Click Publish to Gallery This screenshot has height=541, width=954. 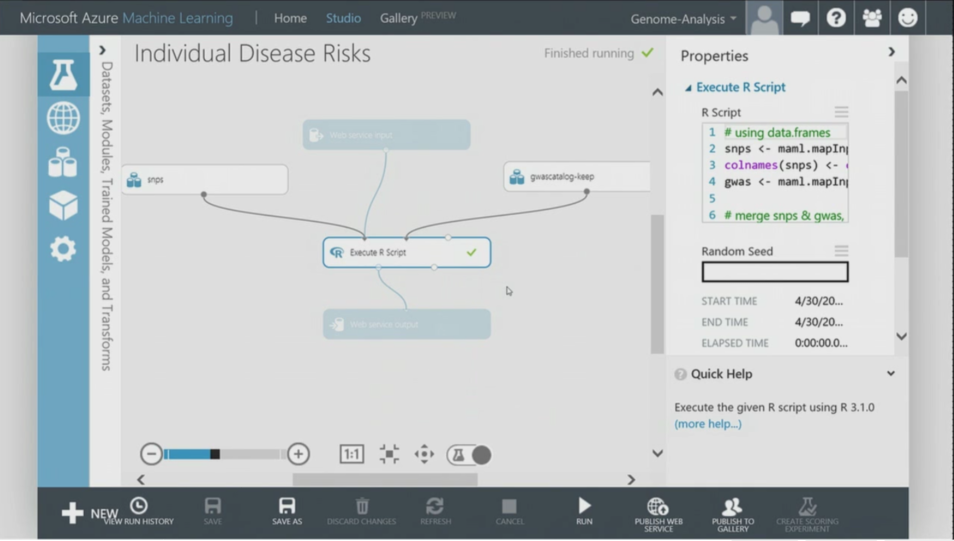[x=733, y=515]
